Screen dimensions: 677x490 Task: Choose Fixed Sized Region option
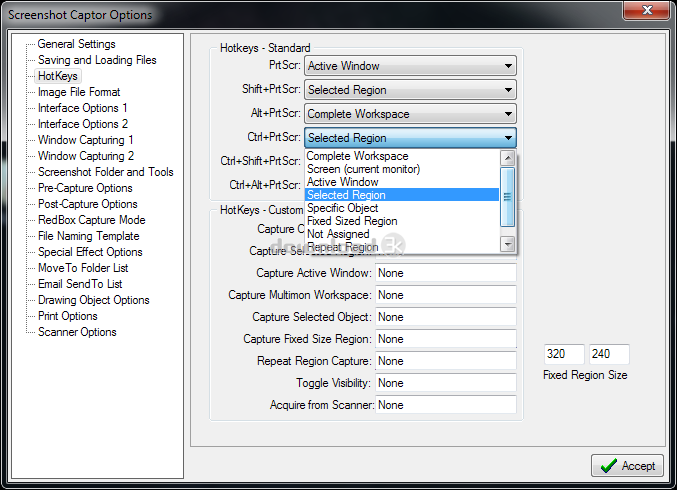pos(402,221)
